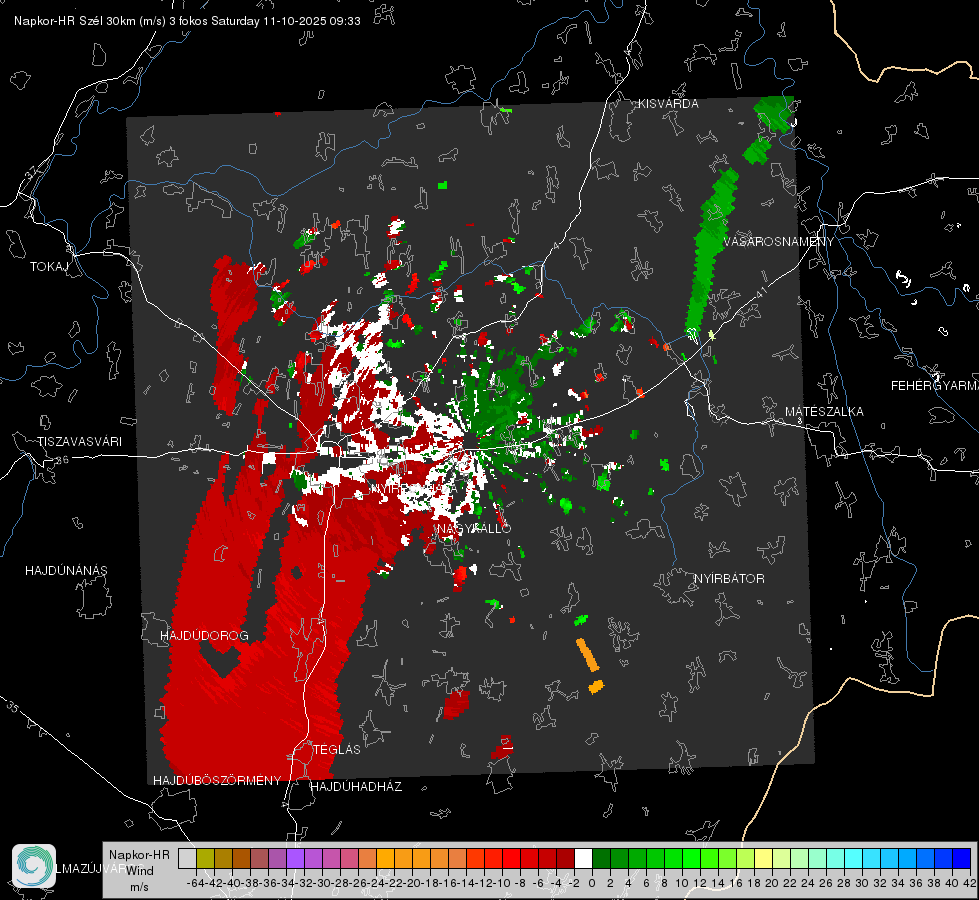Viewport: 979px width, 900px height.
Task: Select the HAJDÚBÖSZÖRMÉNY label
Action: pyautogui.click(x=217, y=781)
